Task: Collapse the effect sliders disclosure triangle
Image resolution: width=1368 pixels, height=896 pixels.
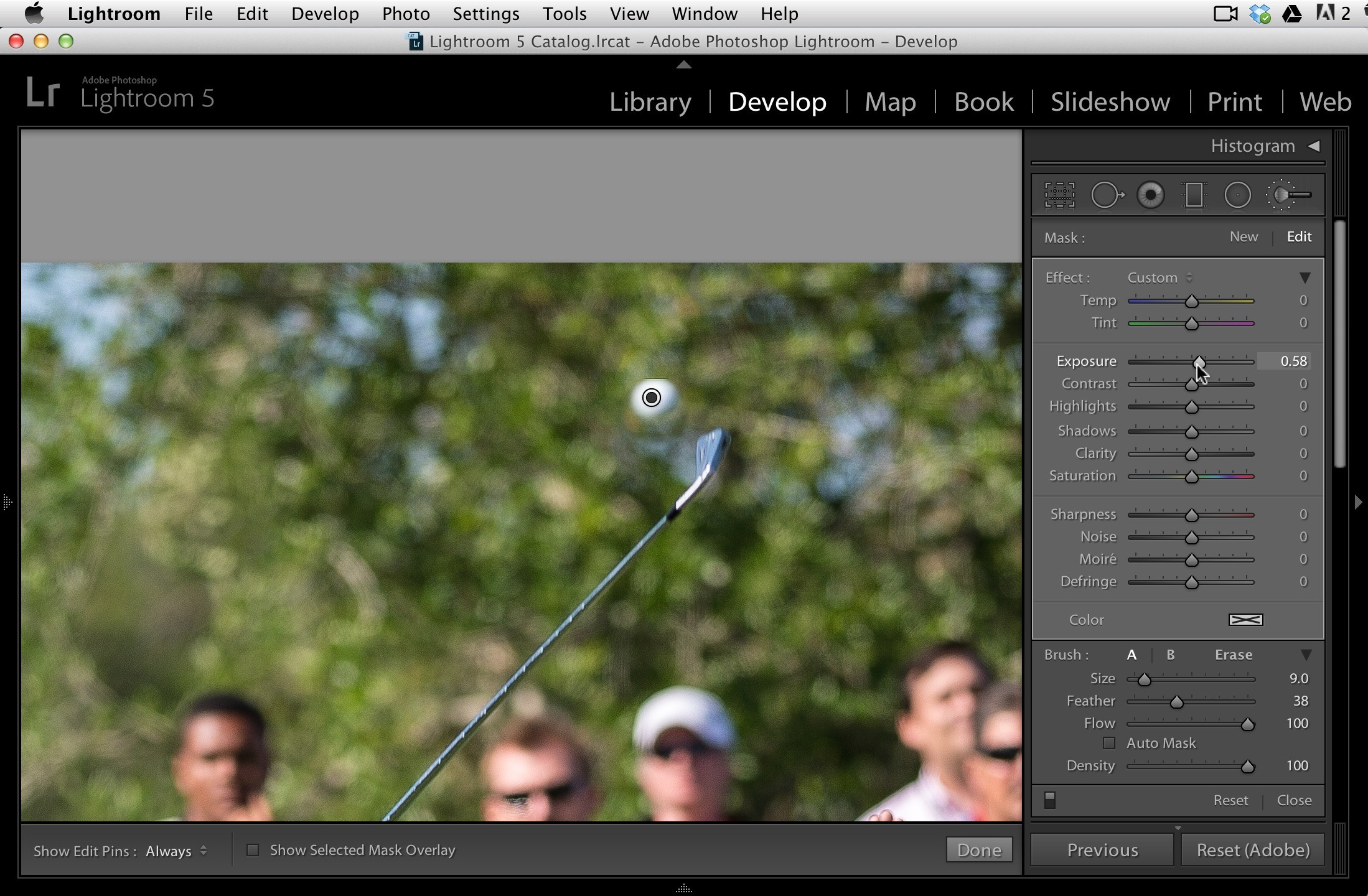Action: click(1305, 278)
